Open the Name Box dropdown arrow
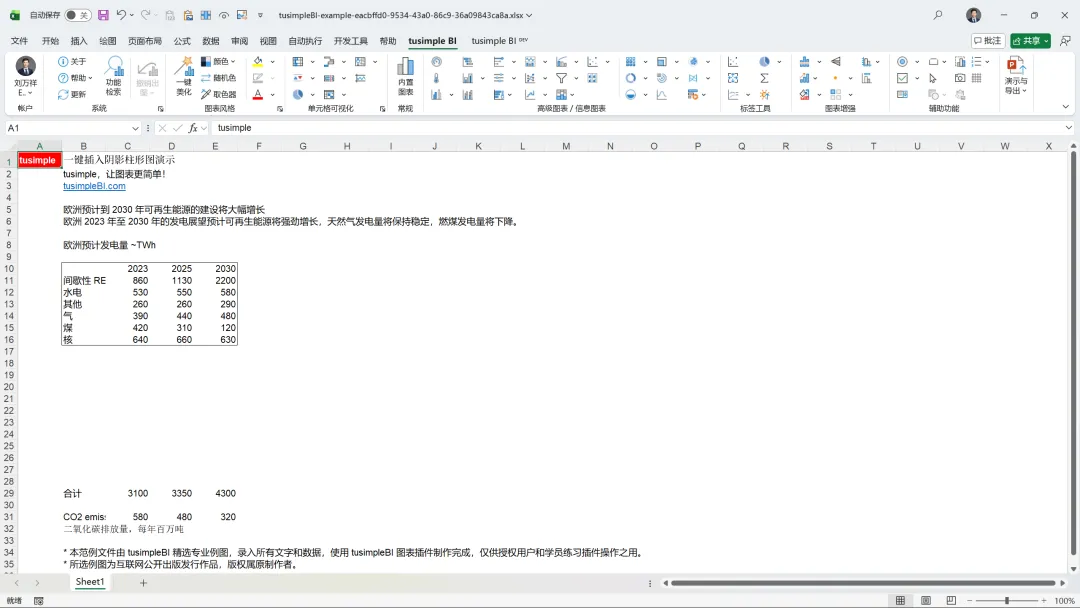 pyautogui.click(x=135, y=128)
